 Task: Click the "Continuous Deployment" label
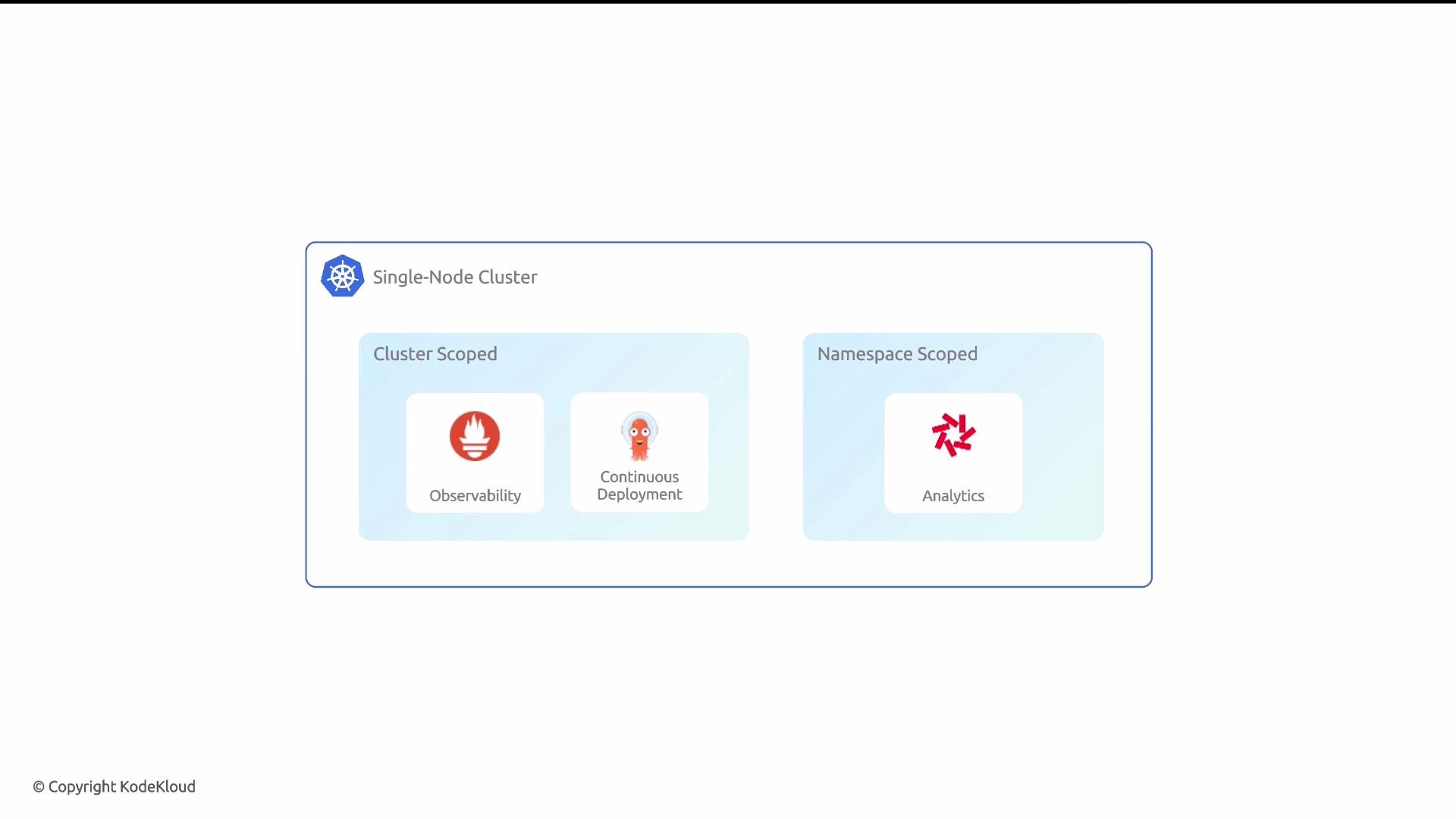639,485
